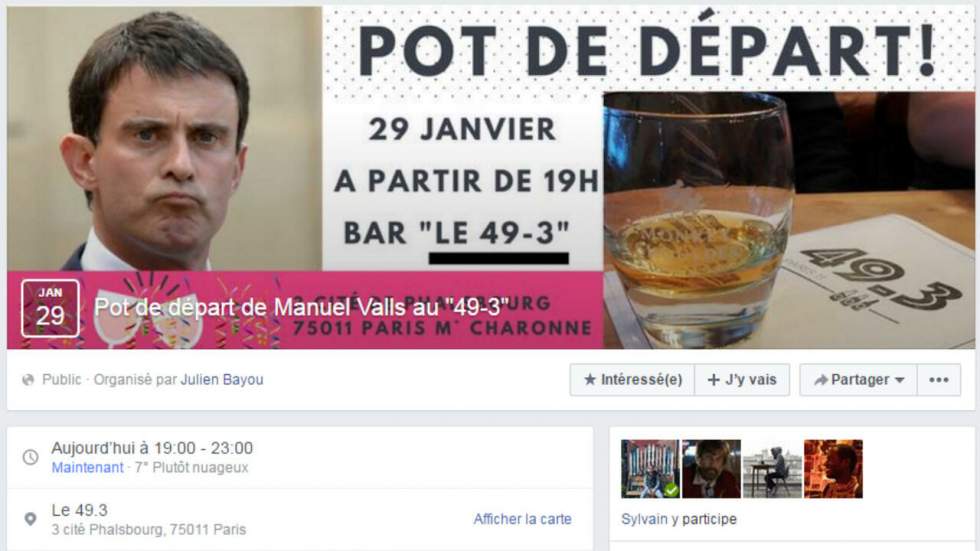Click Afficher la carte link
980x551 pixels.
point(522,519)
